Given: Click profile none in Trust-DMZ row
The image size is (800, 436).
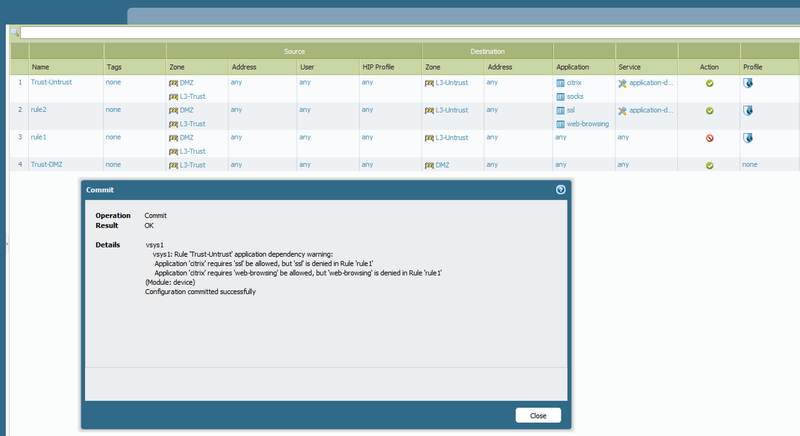Looking at the screenshot, I should 749,165.
